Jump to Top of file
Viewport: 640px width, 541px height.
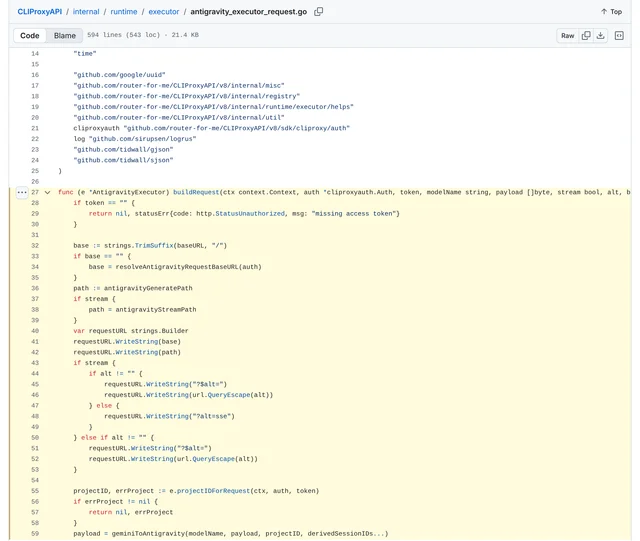[611, 11]
